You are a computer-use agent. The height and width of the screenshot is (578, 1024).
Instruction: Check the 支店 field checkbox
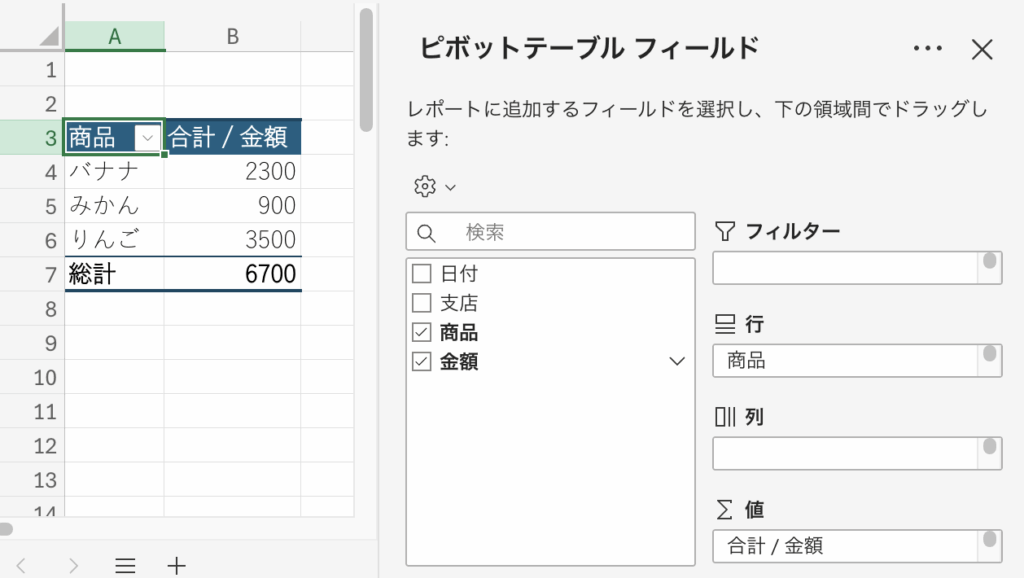point(421,302)
